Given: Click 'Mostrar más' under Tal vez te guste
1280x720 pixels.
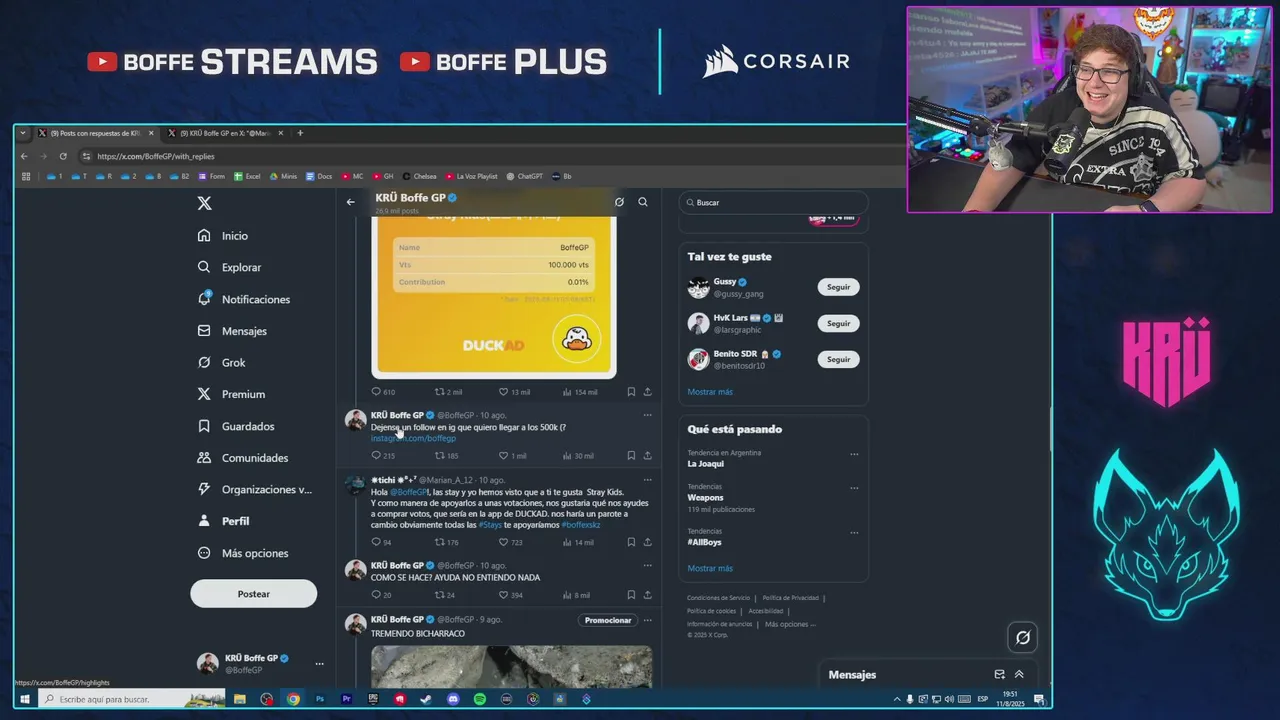Looking at the screenshot, I should tap(710, 392).
